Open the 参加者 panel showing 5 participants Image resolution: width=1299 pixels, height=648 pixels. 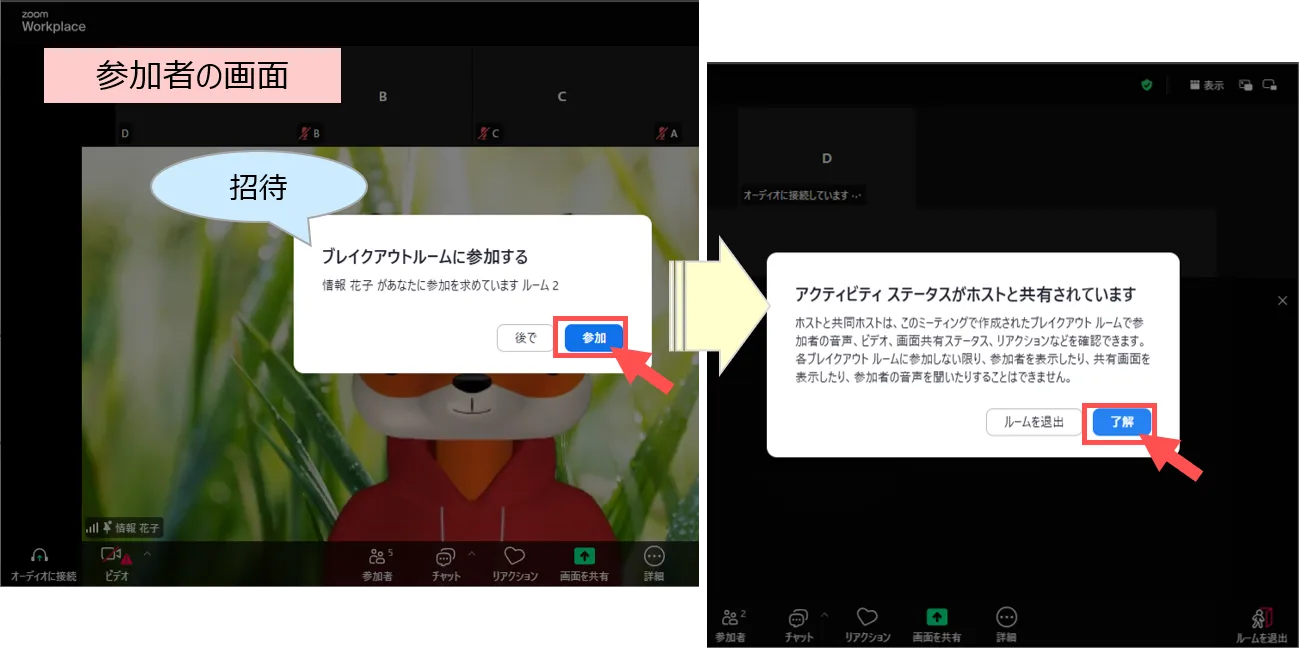(377, 564)
